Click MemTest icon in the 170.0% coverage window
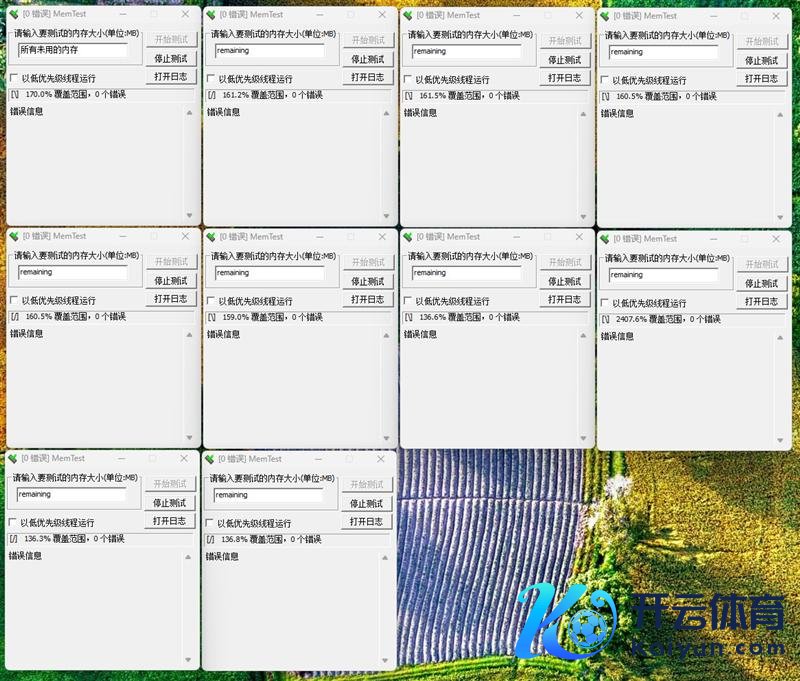800x681 pixels. 14,15
